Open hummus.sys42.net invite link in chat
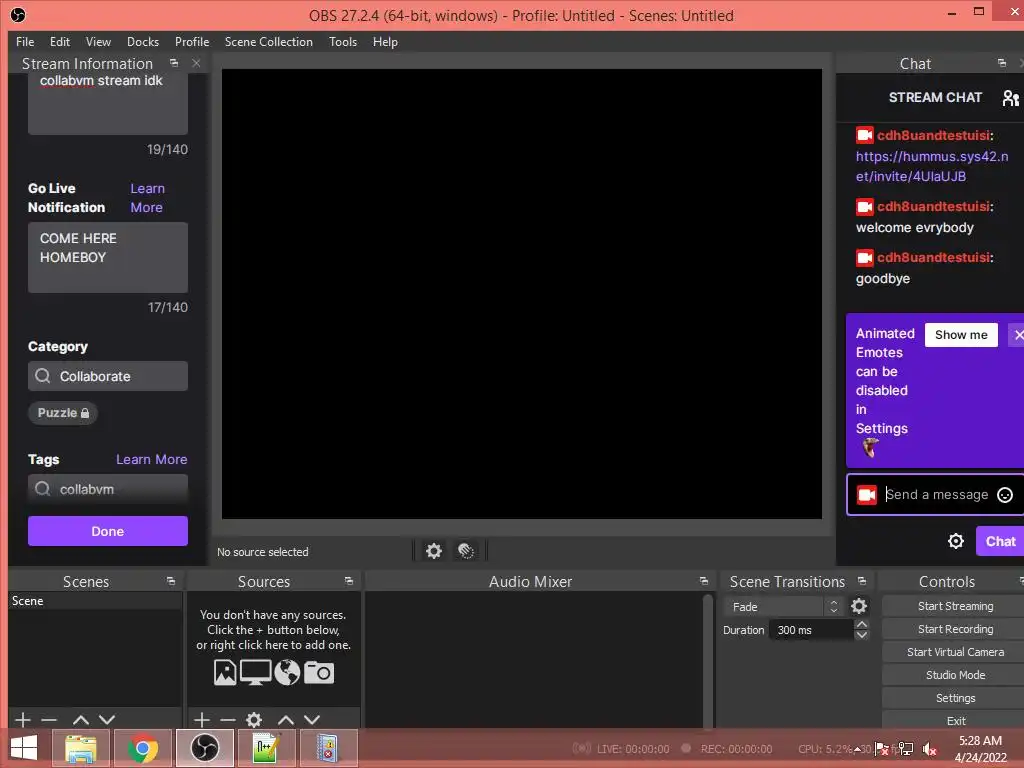Screen dimensions: 1024x768 932,167
